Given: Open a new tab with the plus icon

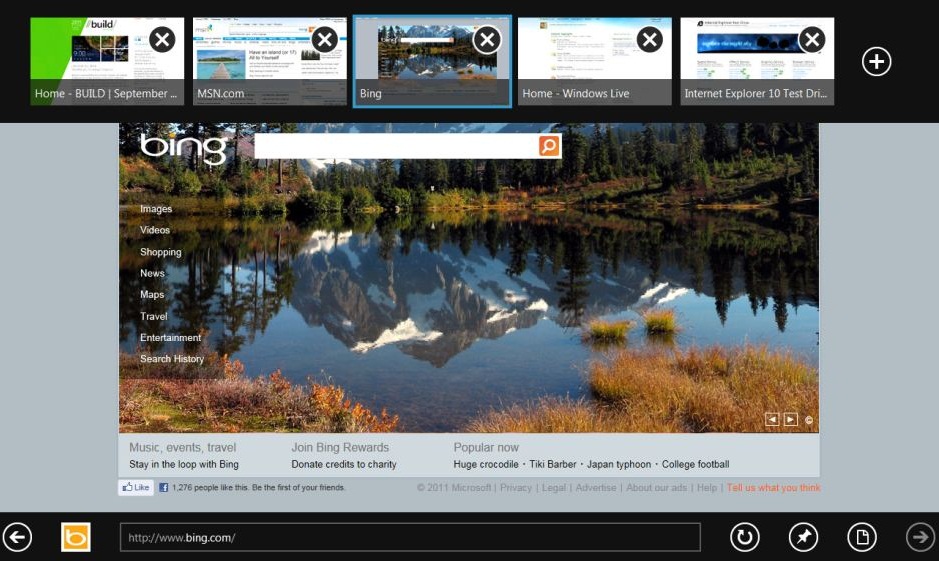Looking at the screenshot, I should tap(877, 61).
